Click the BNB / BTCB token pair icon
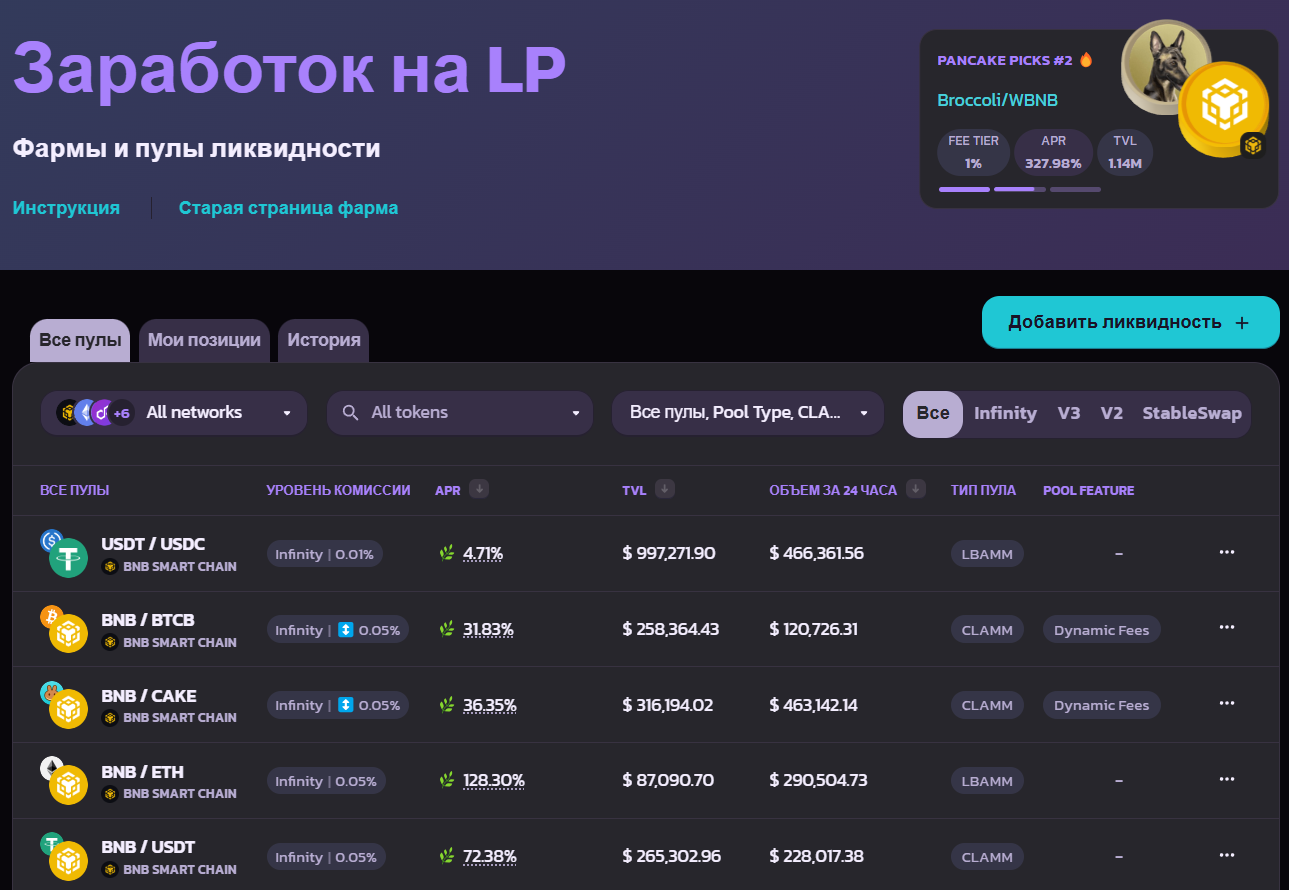 pyautogui.click(x=64, y=629)
